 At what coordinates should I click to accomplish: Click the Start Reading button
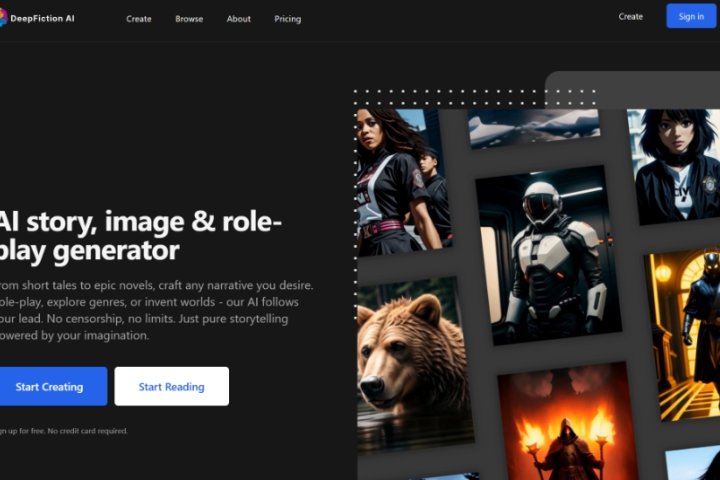(172, 386)
